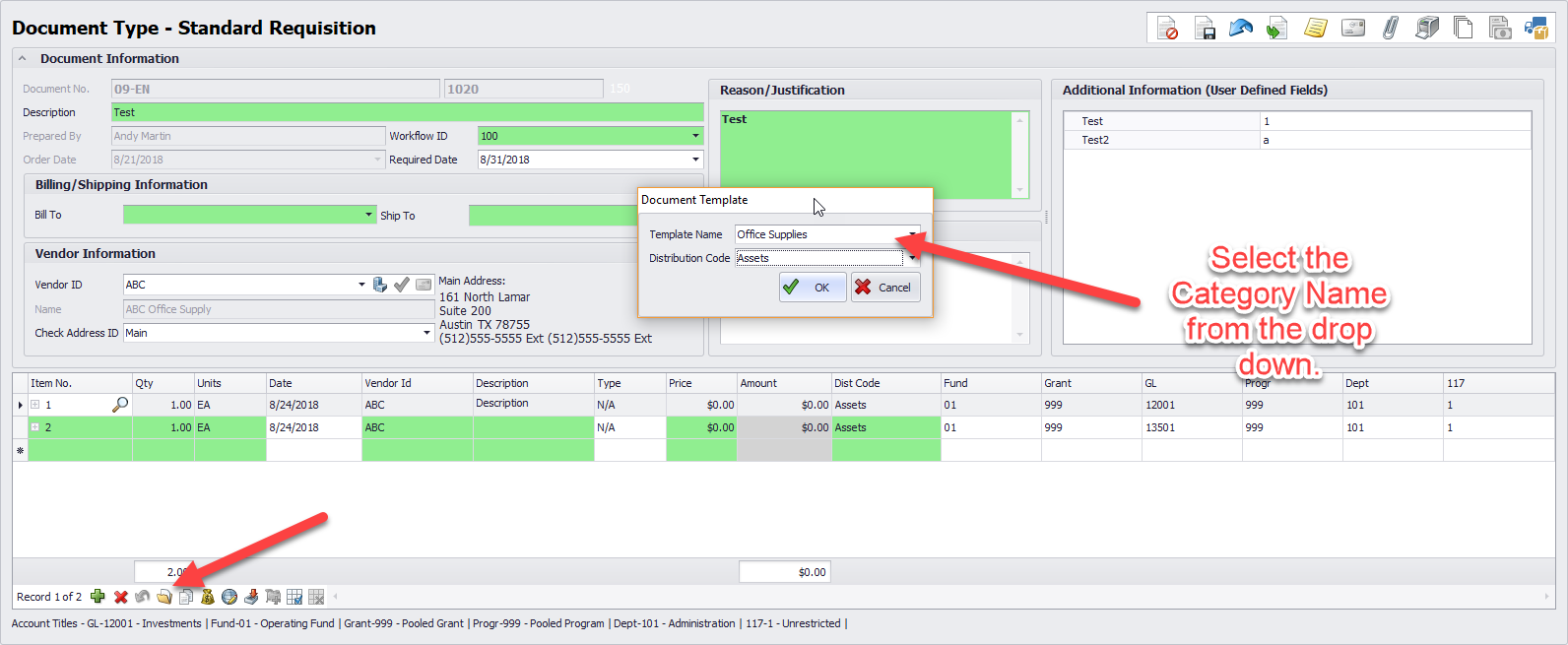
Task: Expand row 1 with the plus box
Action: click(35, 405)
